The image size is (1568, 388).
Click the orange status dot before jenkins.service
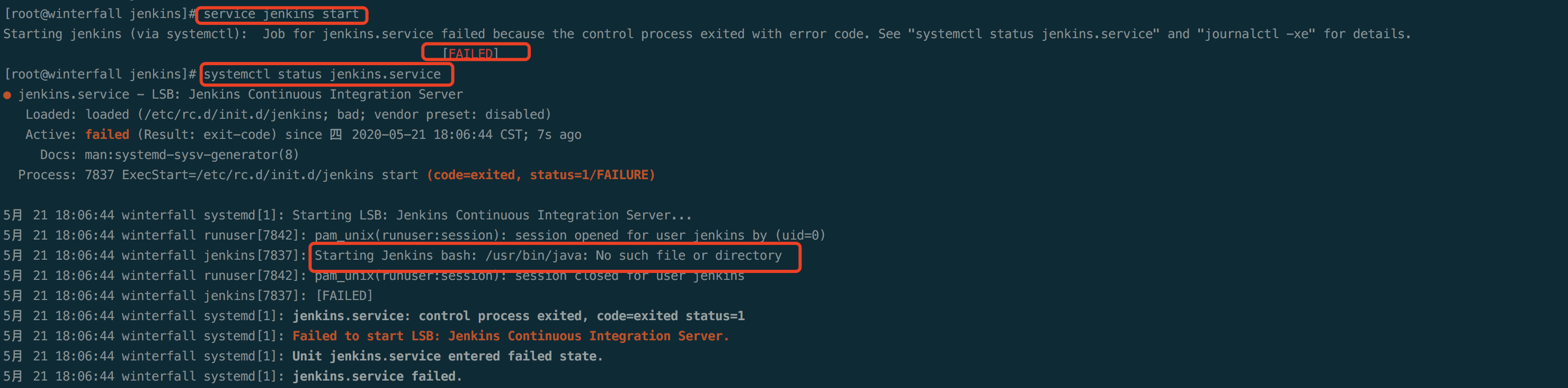[7, 95]
